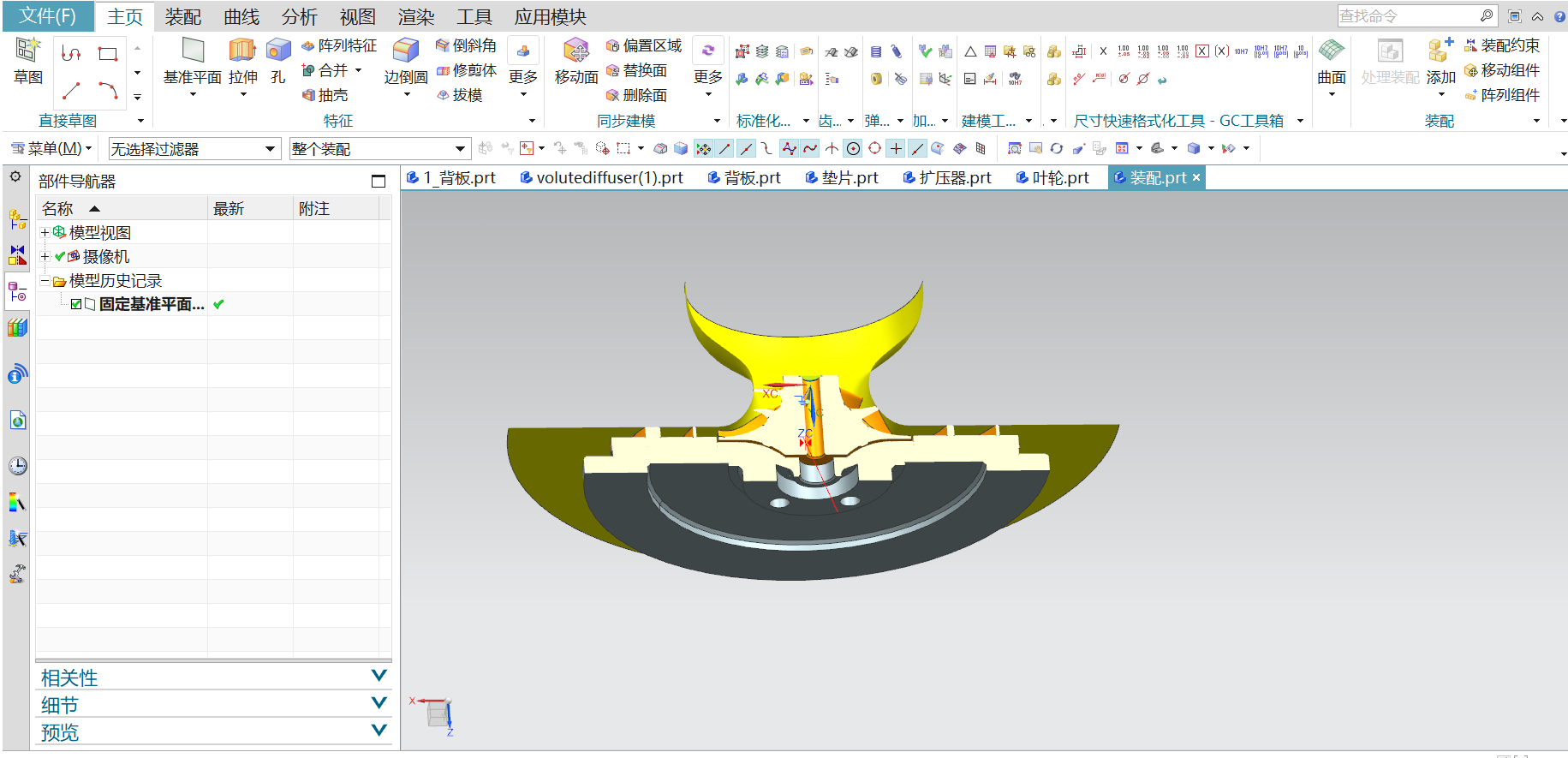Toggle the point on curve snap option

[917, 149]
